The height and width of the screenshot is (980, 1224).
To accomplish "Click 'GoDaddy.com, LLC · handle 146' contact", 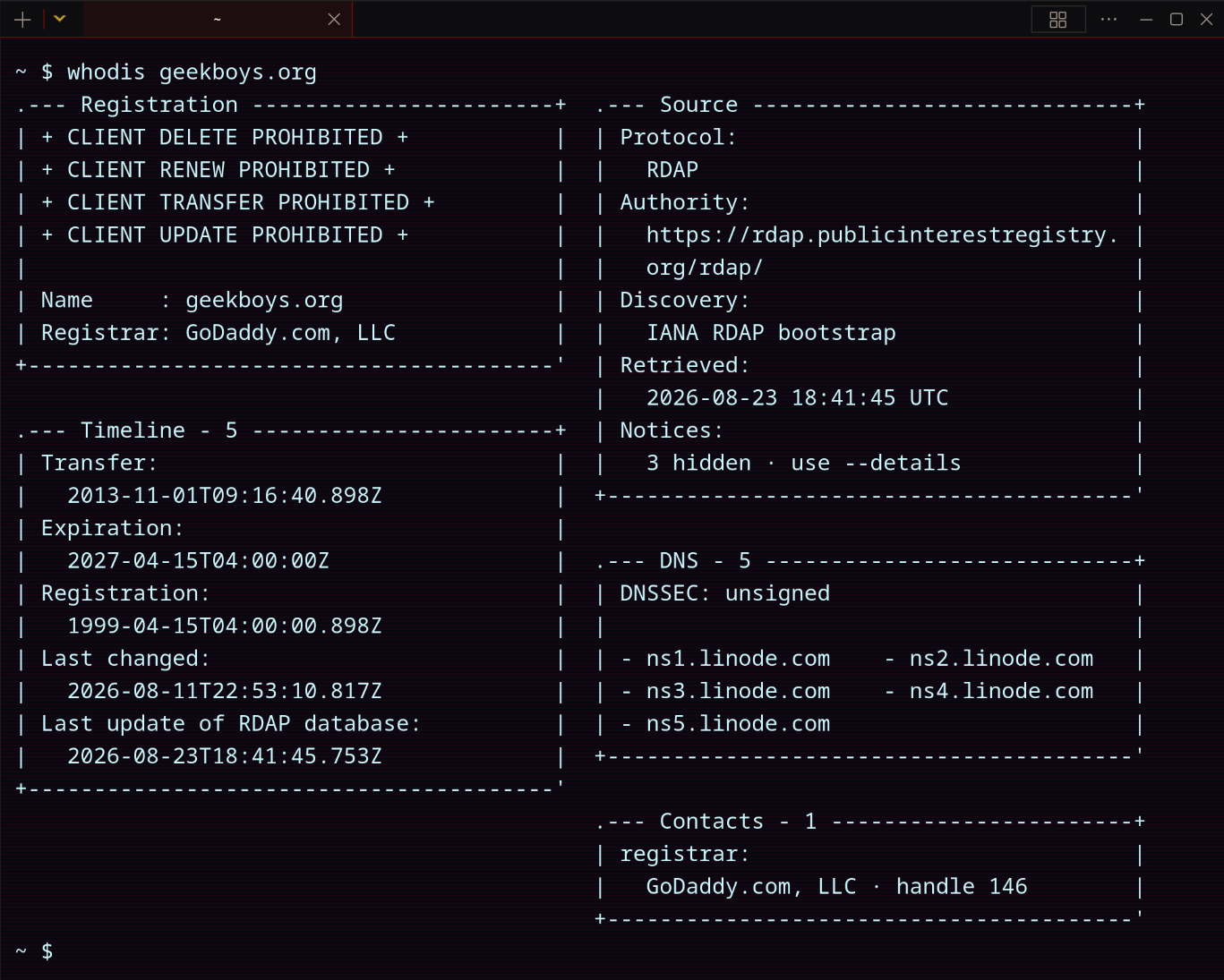I will click(837, 887).
